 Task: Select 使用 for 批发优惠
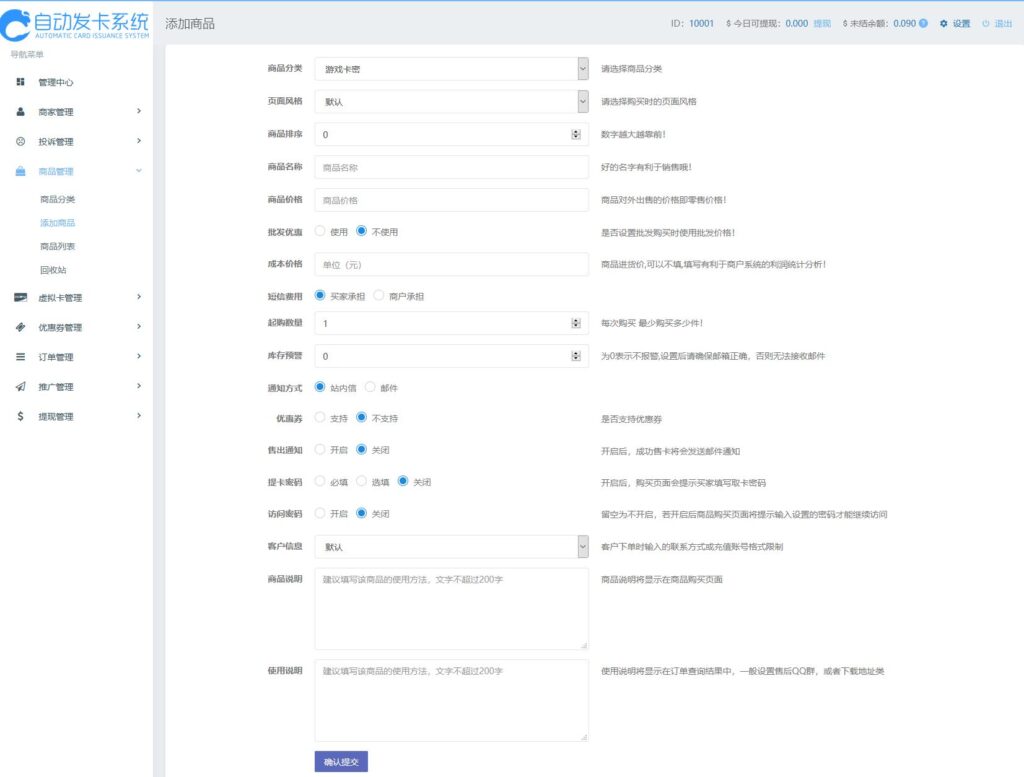click(x=321, y=232)
